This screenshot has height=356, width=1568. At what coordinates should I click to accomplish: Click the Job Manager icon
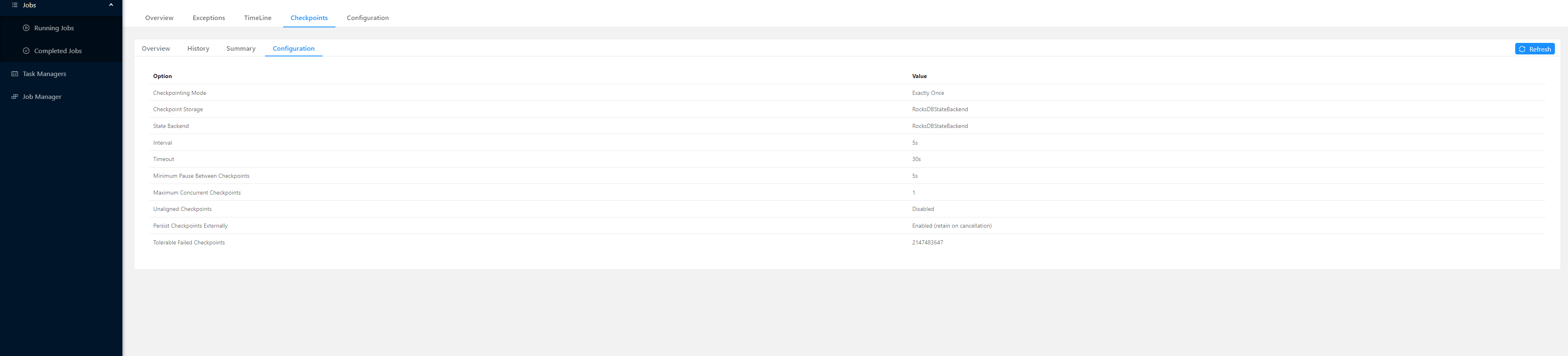15,96
